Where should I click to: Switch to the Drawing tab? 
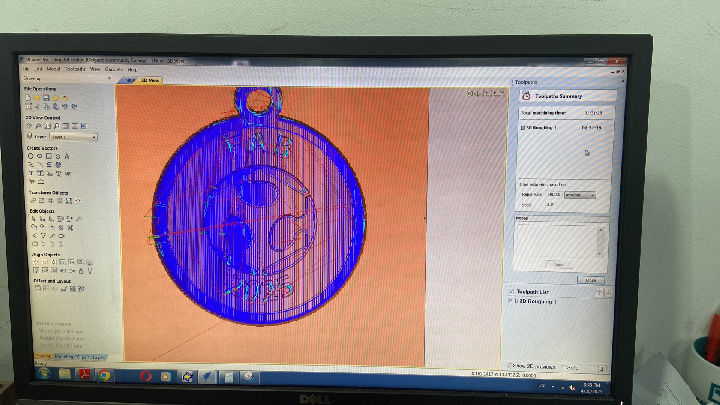[x=43, y=356]
